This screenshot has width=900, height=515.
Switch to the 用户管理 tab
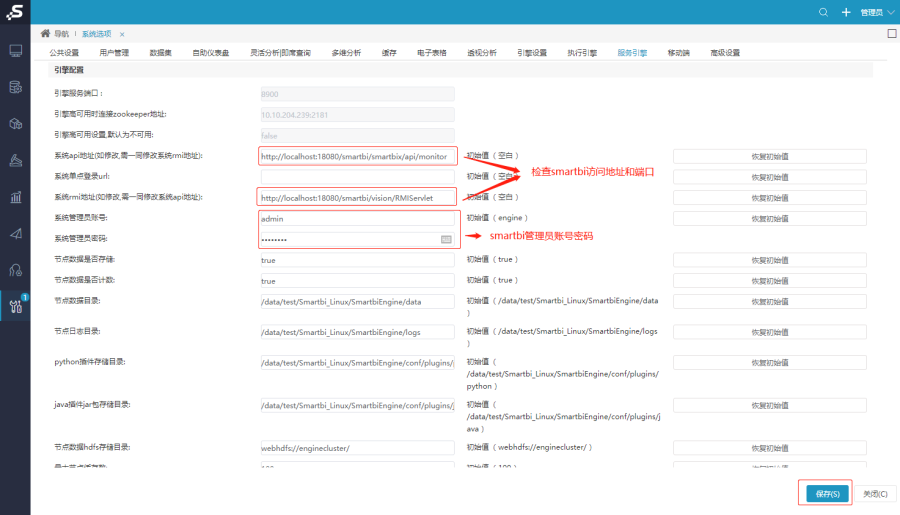(x=114, y=53)
